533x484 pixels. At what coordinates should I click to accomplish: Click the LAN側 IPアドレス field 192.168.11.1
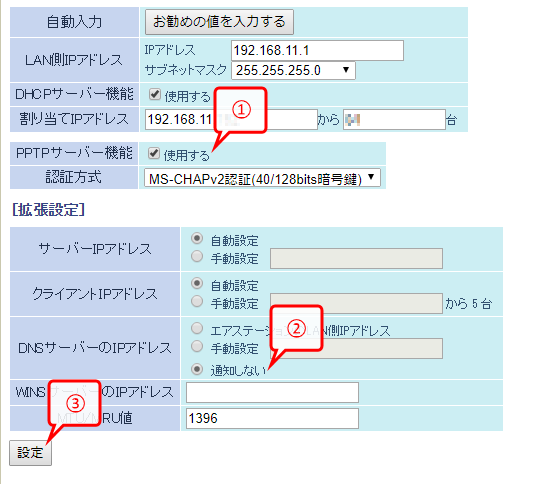pyautogui.click(x=317, y=51)
